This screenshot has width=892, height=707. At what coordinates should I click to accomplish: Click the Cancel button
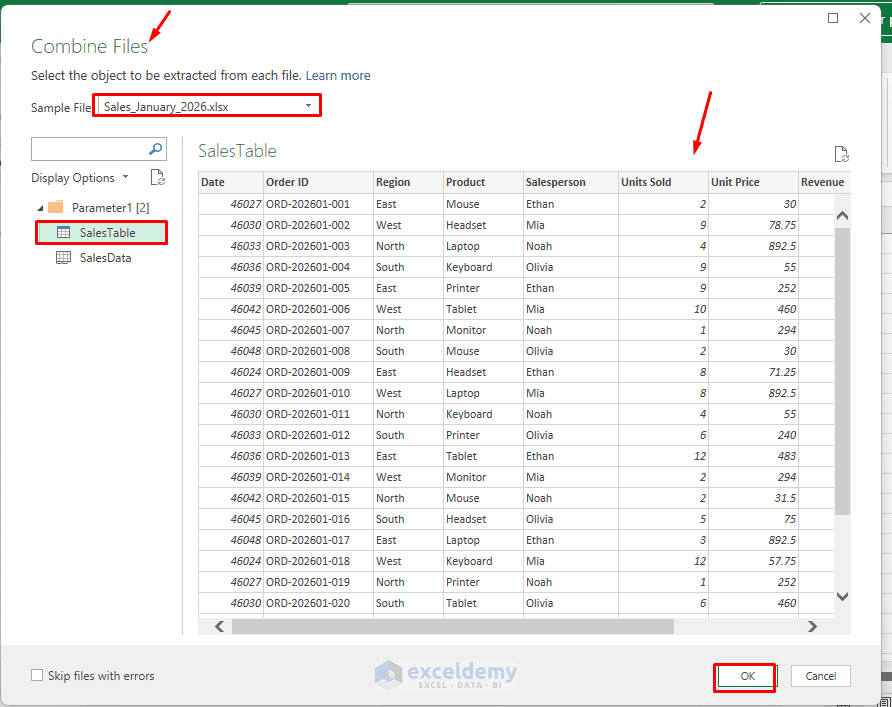pyautogui.click(x=820, y=676)
